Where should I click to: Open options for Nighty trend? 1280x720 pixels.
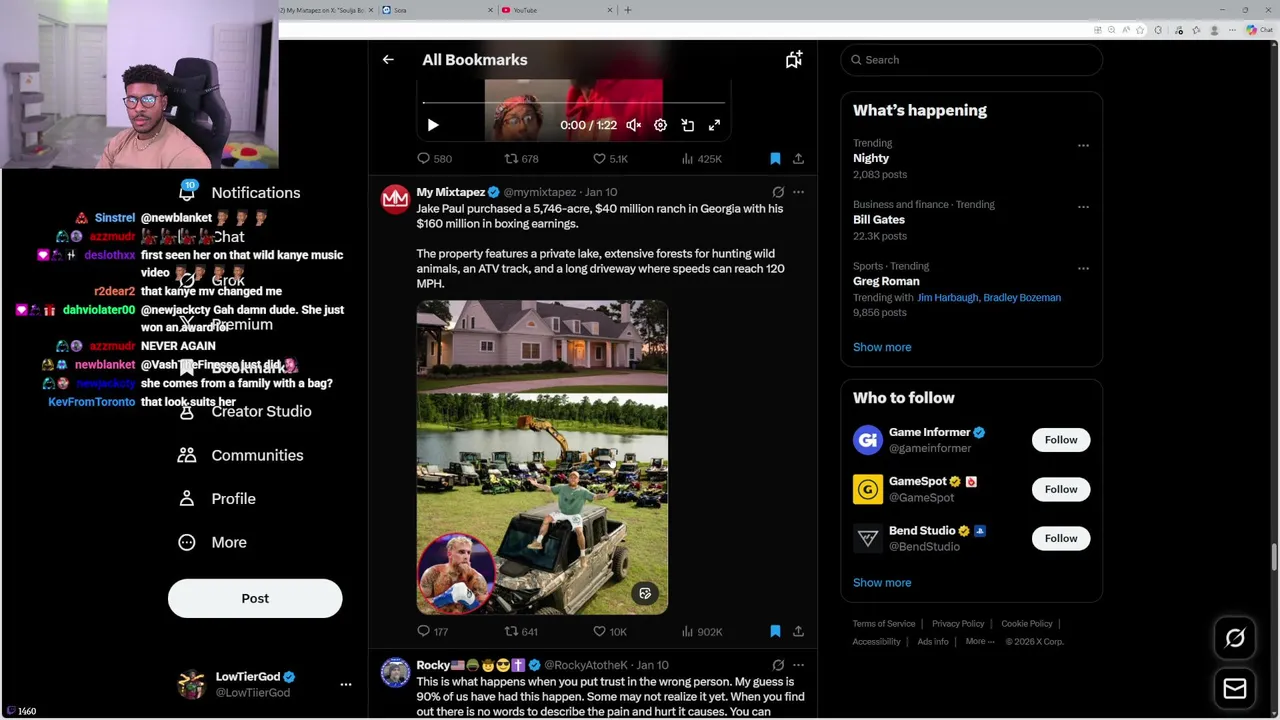1083,146
